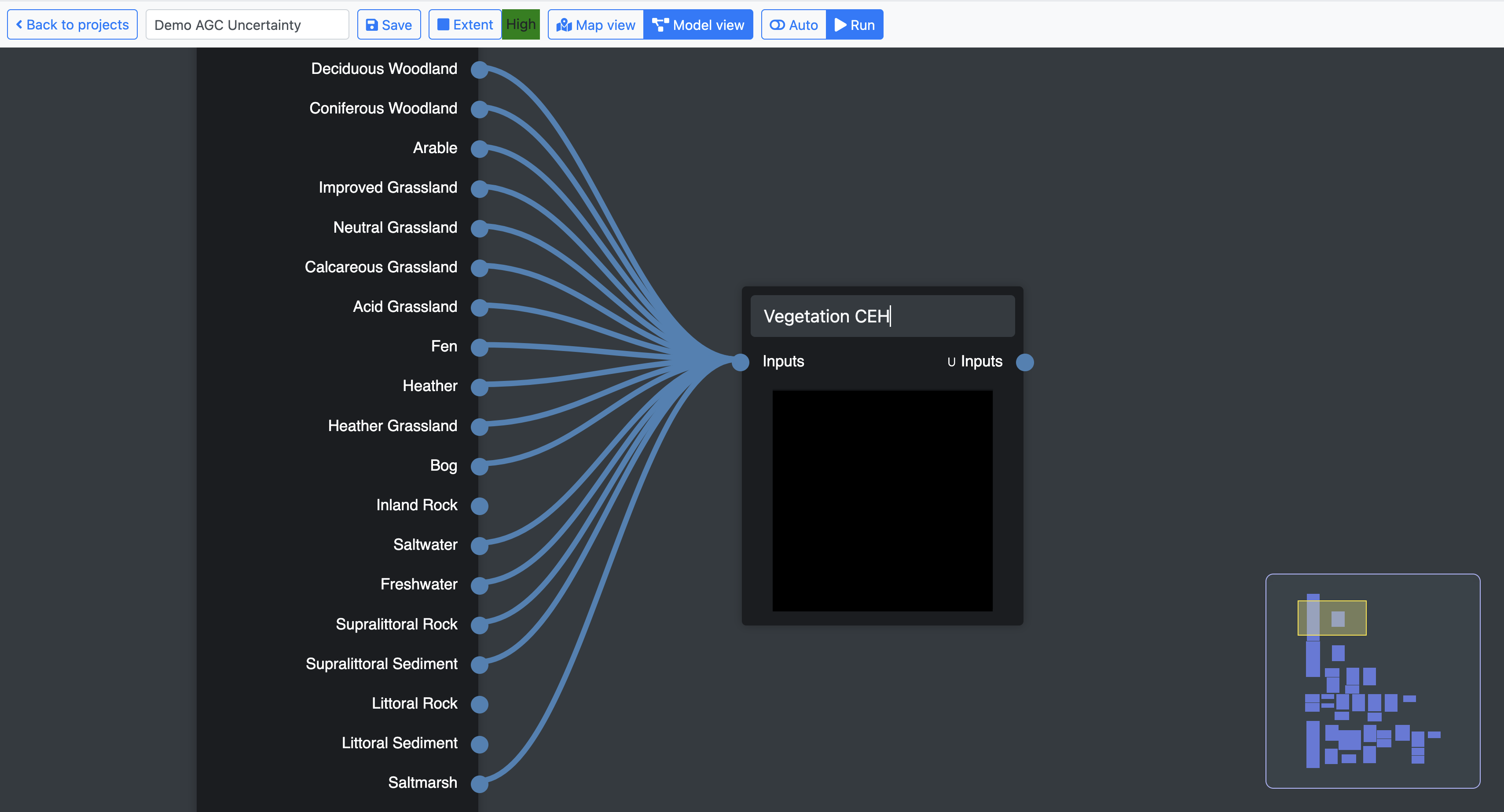
Task: Click the Inland Rock output socket
Action: click(x=479, y=505)
